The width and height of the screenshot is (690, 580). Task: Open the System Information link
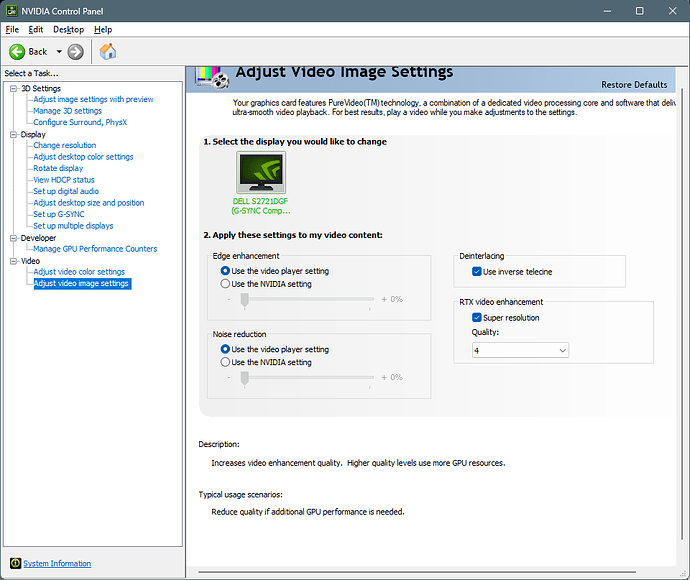pyautogui.click(x=57, y=563)
